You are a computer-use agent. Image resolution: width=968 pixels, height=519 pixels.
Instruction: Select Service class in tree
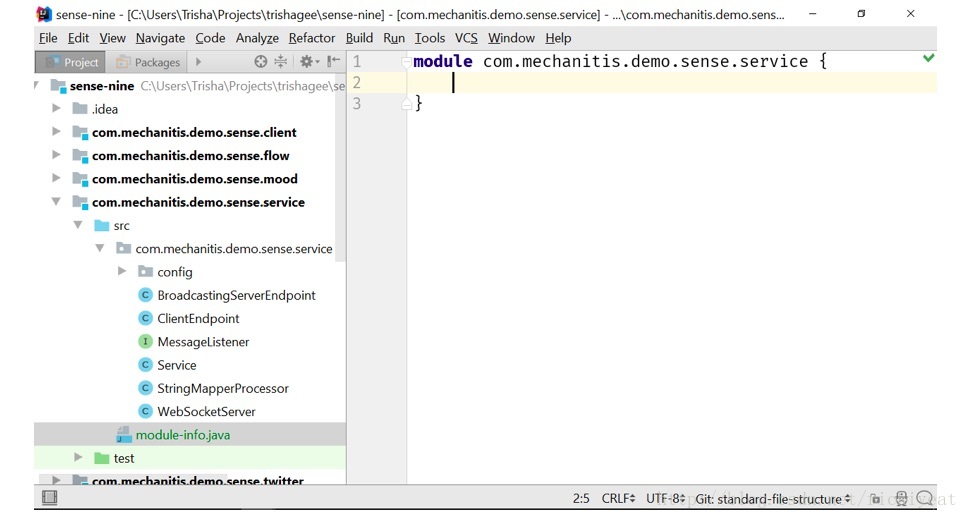tap(177, 365)
